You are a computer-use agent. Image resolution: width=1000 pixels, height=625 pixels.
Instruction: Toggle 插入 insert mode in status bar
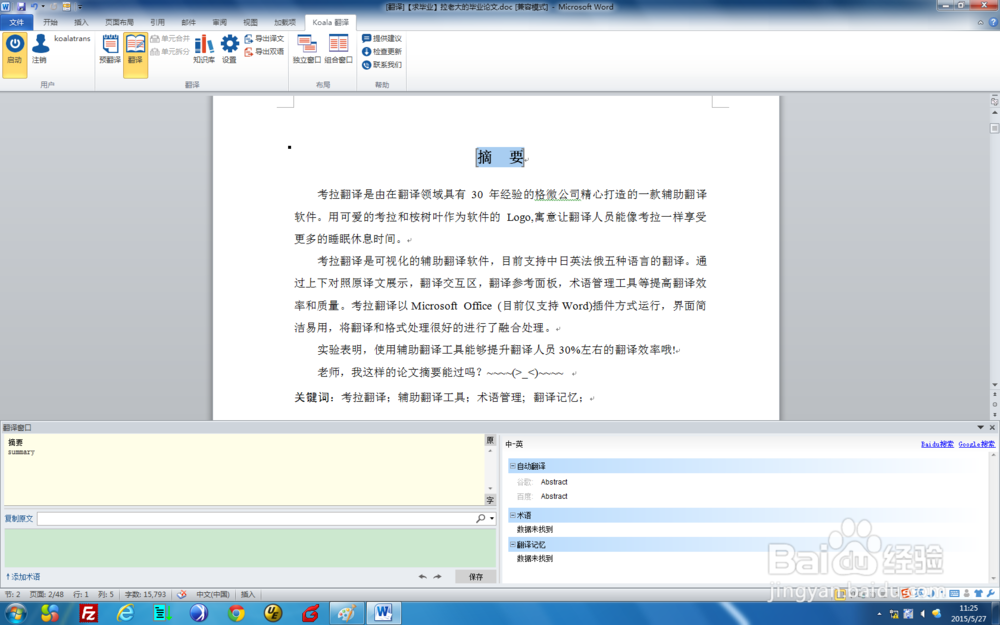pyautogui.click(x=247, y=594)
